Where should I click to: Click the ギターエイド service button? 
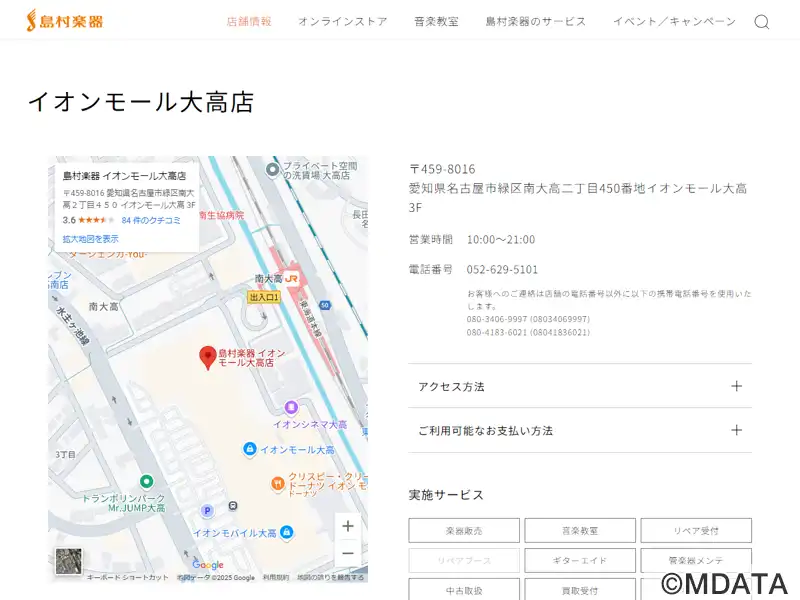pyautogui.click(x=580, y=560)
